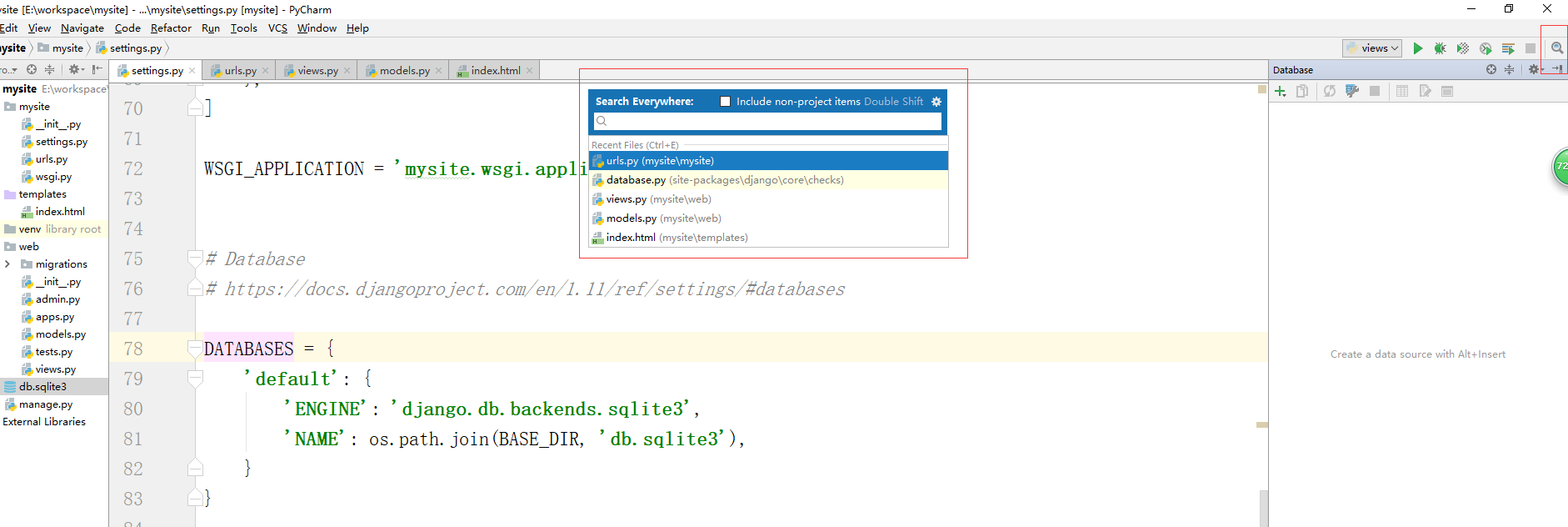Collapse all in Project panel

tap(49, 69)
